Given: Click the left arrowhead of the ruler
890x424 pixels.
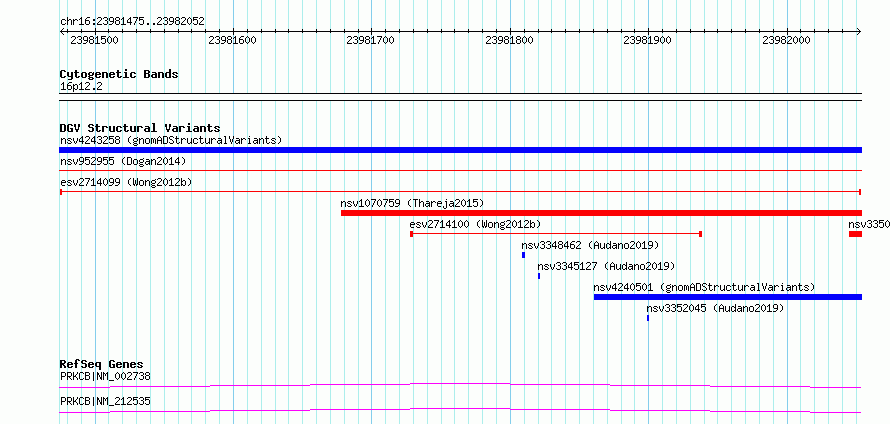Looking at the screenshot, I should [62, 31].
